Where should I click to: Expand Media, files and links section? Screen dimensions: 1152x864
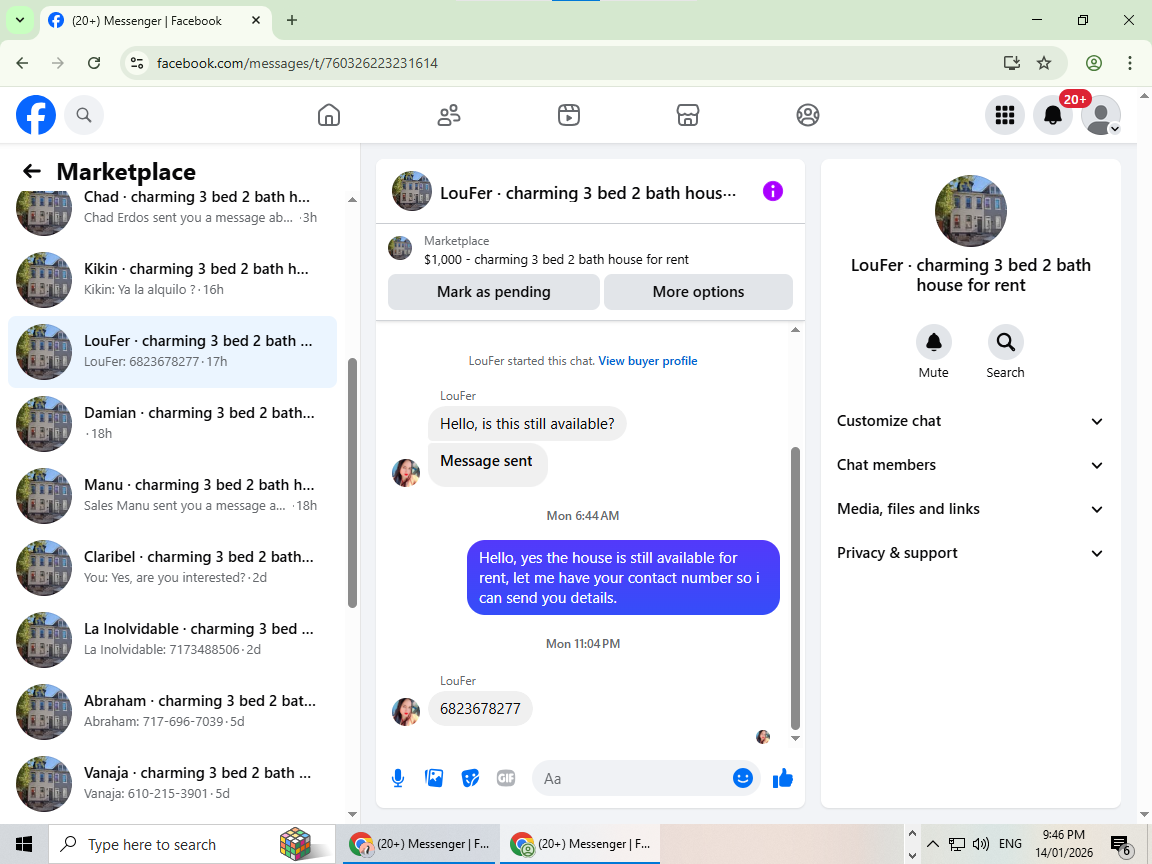(x=970, y=509)
